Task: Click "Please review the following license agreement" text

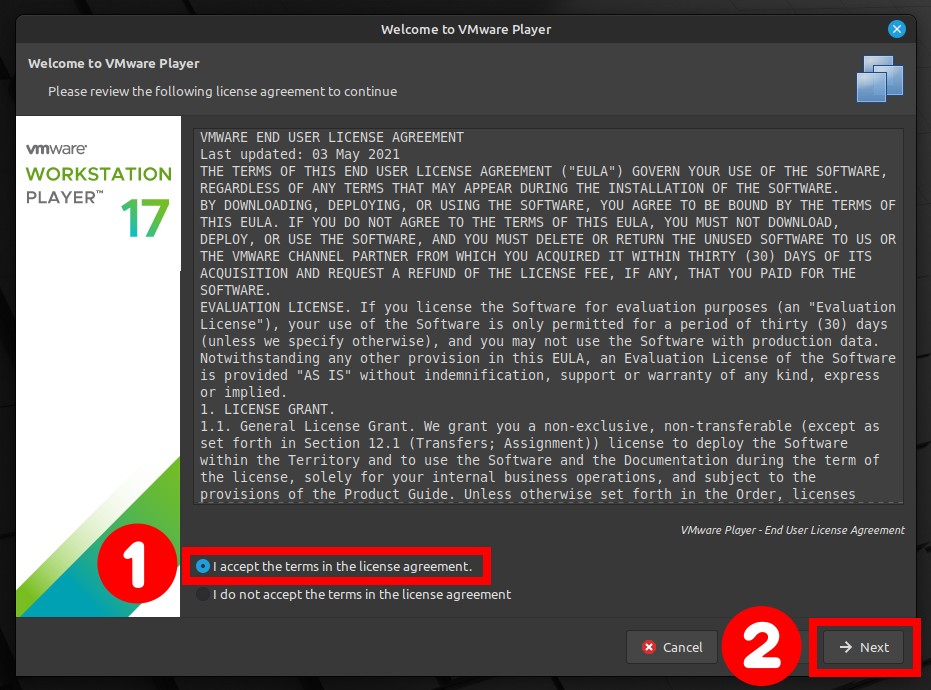Action: click(x=223, y=91)
